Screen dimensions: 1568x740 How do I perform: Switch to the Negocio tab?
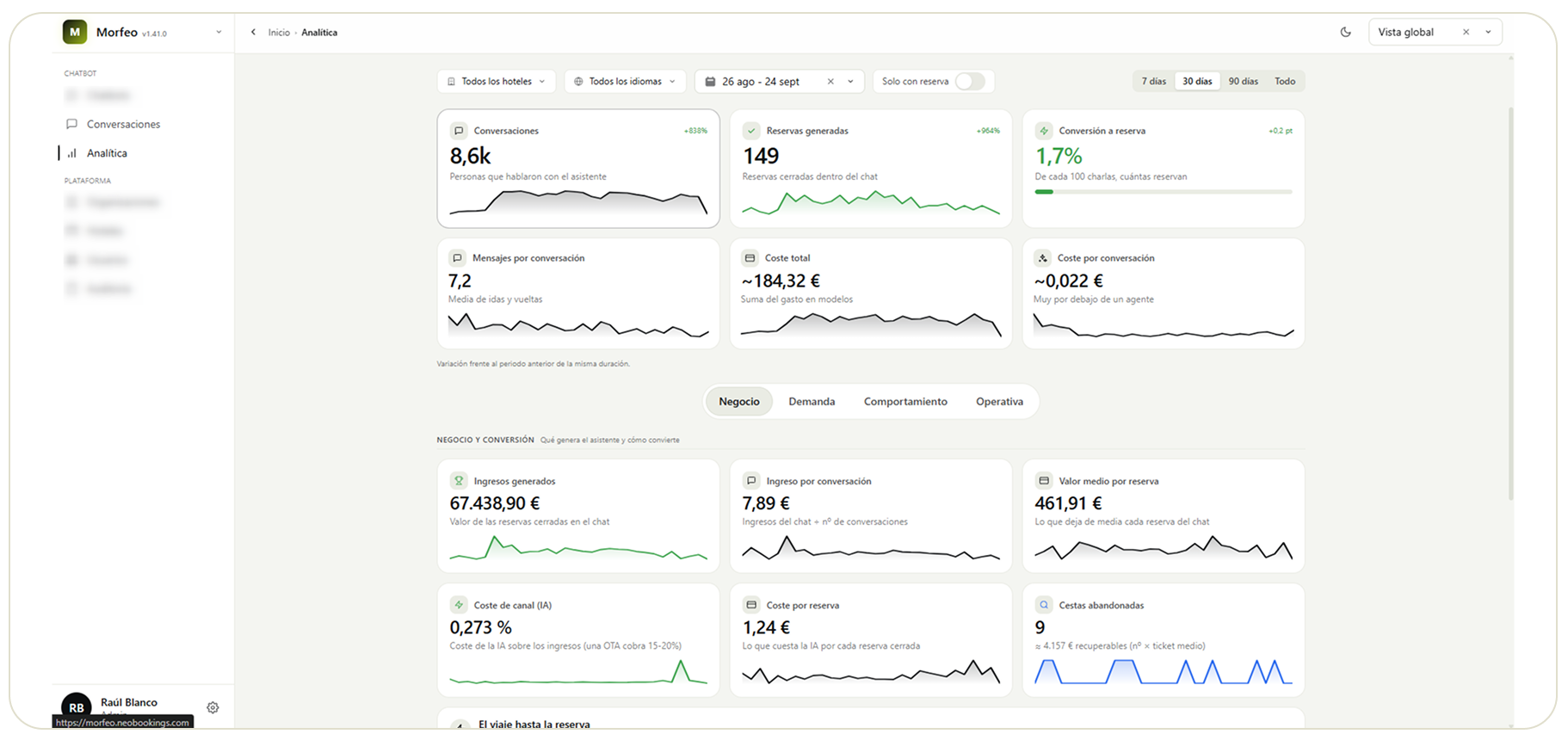(739, 402)
